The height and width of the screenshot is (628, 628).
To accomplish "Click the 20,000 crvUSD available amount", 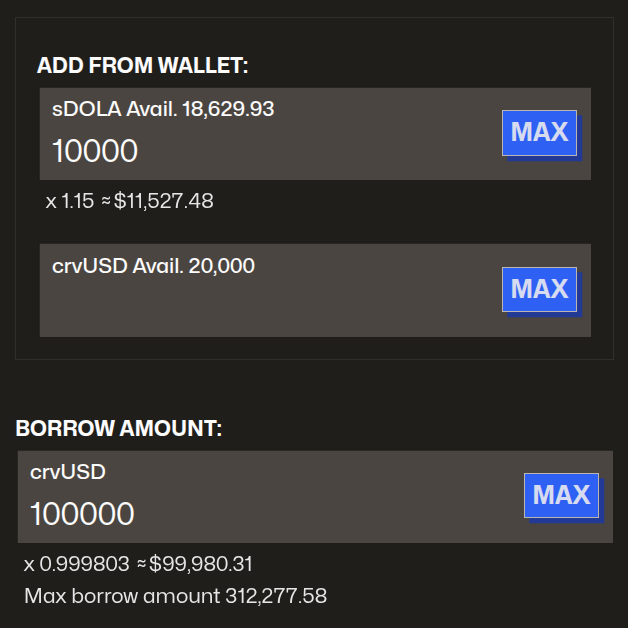I will pyautogui.click(x=228, y=266).
